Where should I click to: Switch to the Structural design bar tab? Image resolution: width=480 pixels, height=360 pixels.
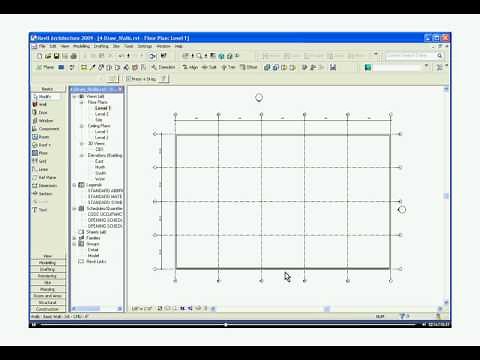pyautogui.click(x=48, y=303)
